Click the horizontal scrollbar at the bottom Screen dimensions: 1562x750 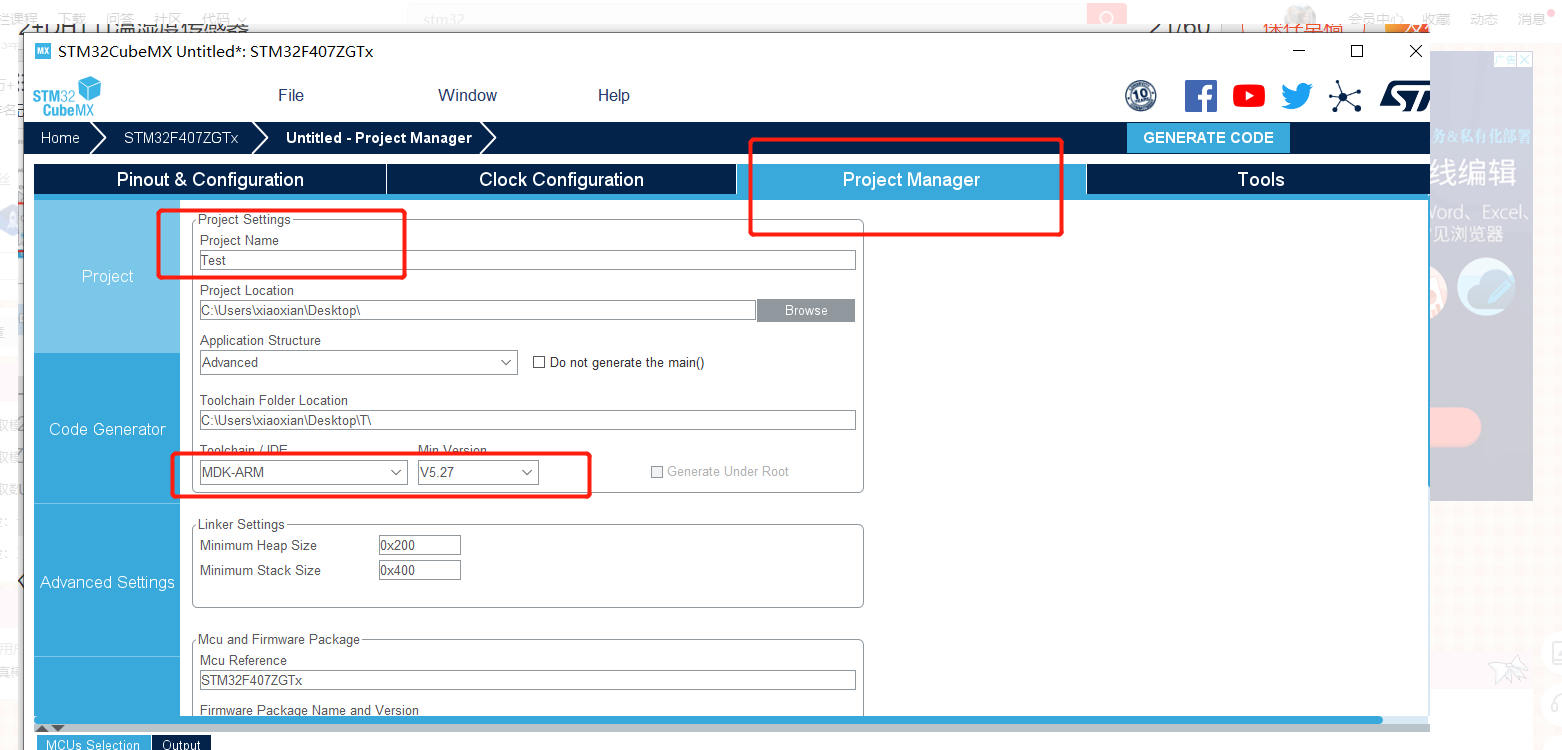click(x=708, y=720)
